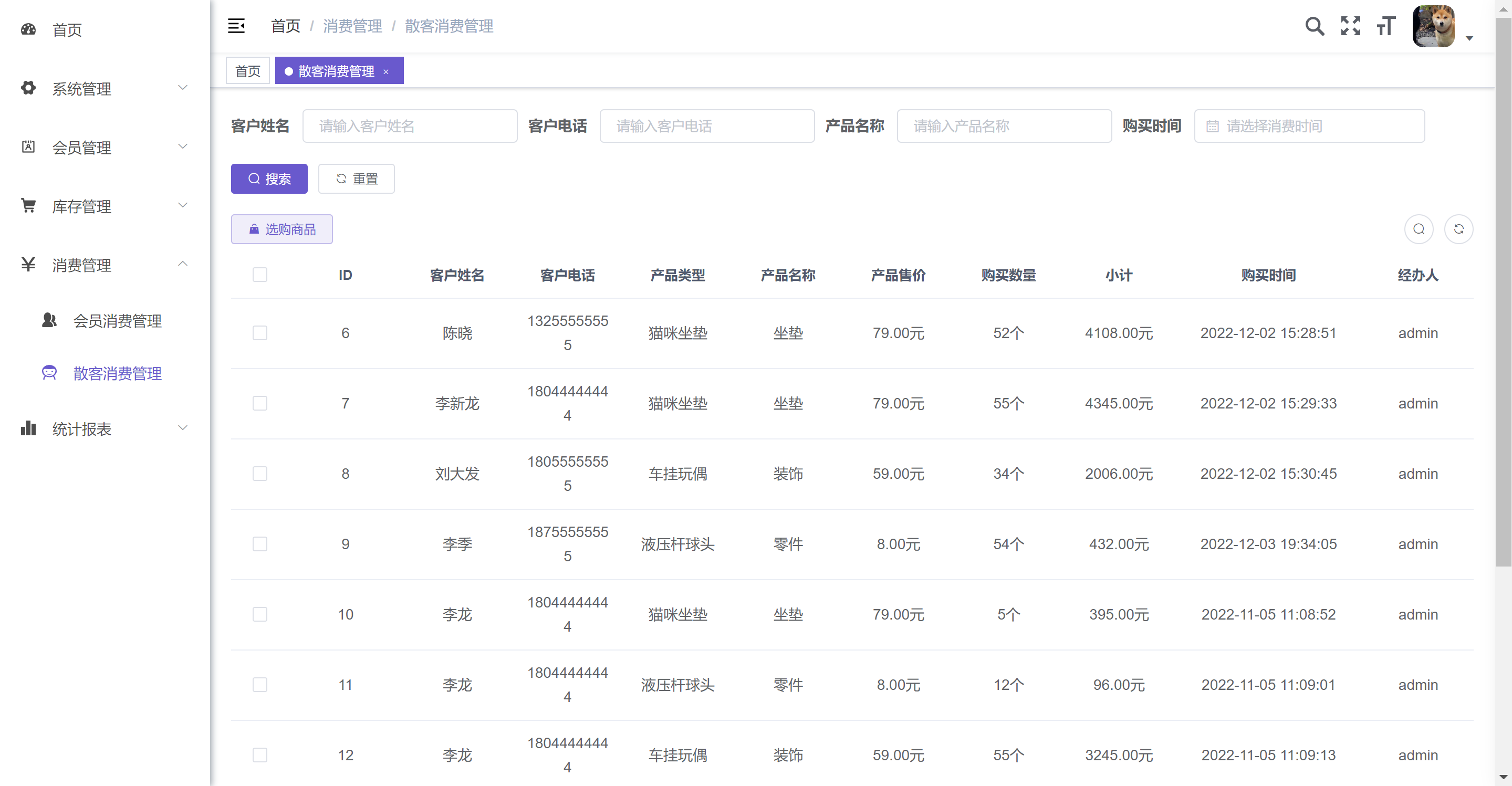Click the round refresh table icon

click(x=1458, y=229)
